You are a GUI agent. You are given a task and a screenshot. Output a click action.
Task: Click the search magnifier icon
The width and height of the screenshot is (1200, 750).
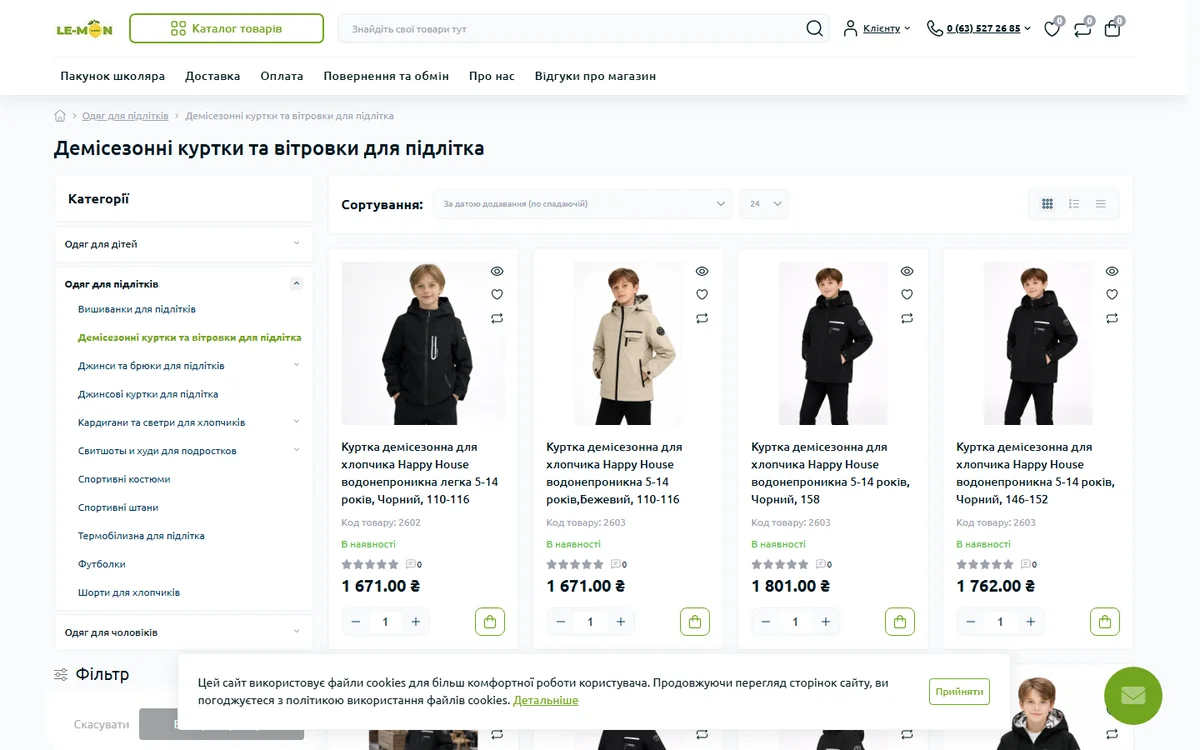tap(815, 28)
